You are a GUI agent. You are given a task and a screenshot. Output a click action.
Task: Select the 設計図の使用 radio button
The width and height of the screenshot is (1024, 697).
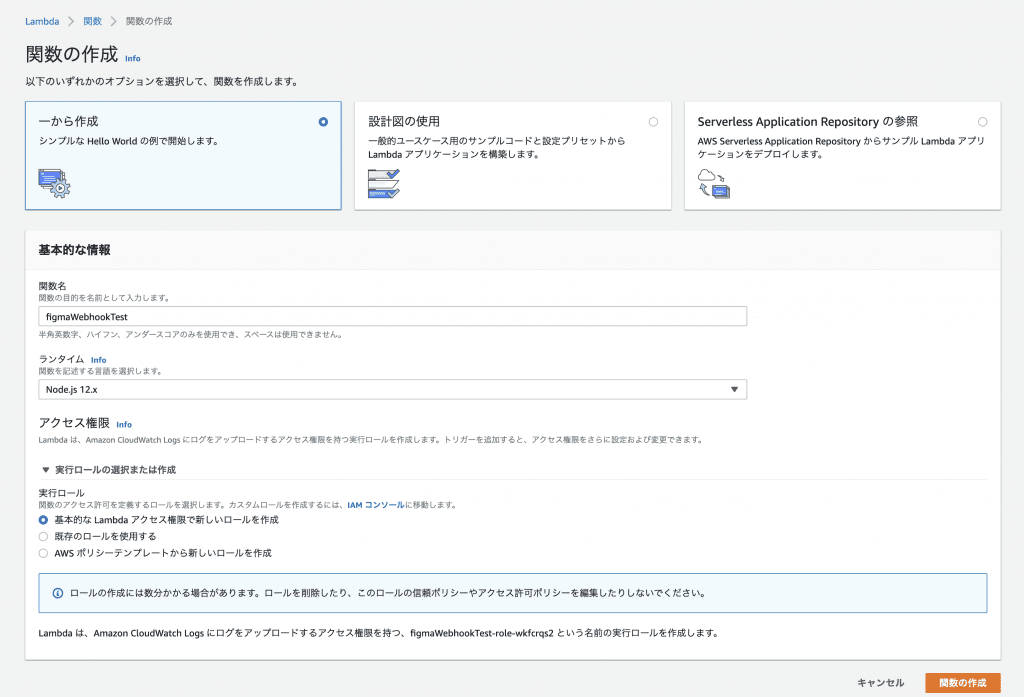[x=653, y=122]
